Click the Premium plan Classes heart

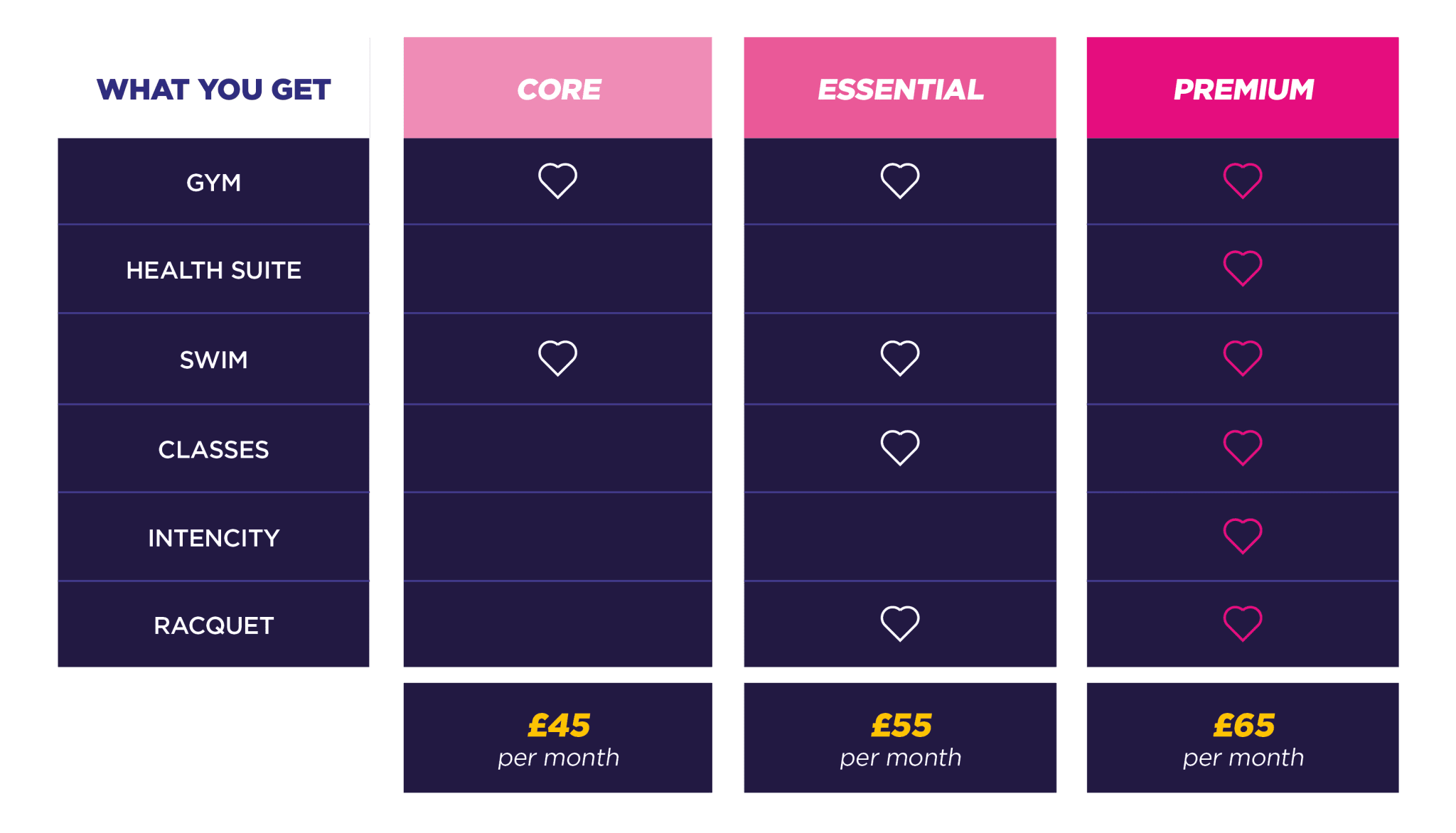point(1243,448)
